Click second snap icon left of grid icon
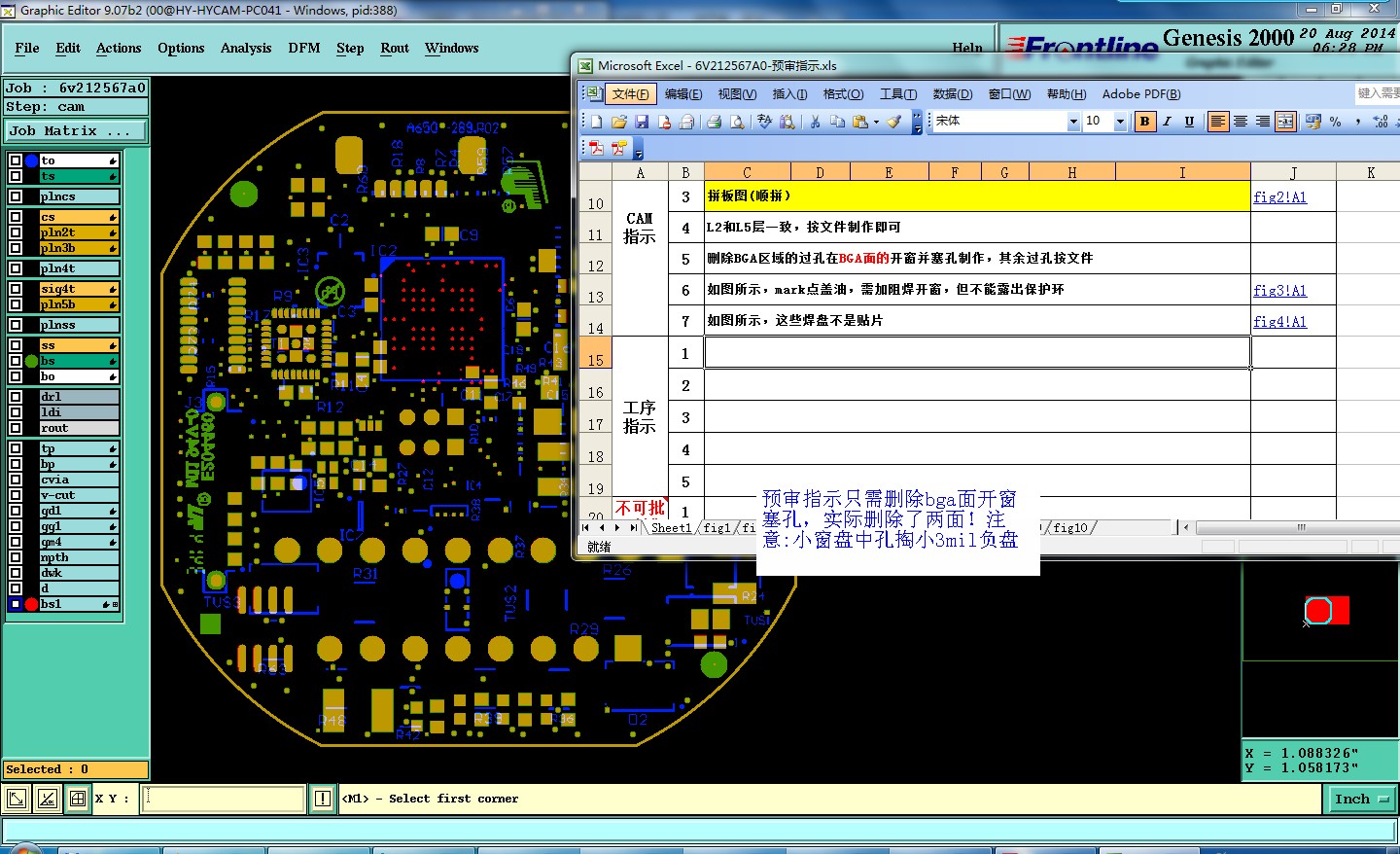Screen dimensions: 1400x854 [x=47, y=799]
